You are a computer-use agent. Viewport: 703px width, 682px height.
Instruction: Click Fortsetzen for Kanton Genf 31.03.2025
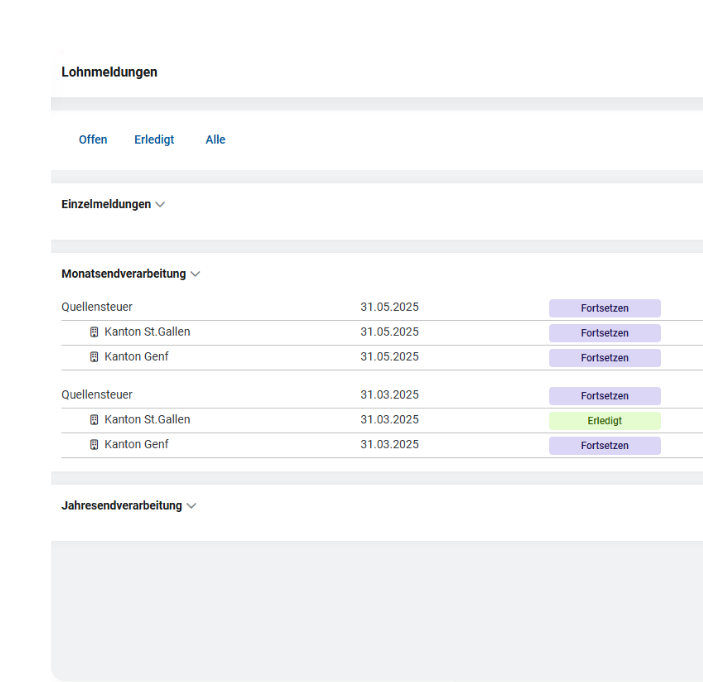(x=604, y=446)
